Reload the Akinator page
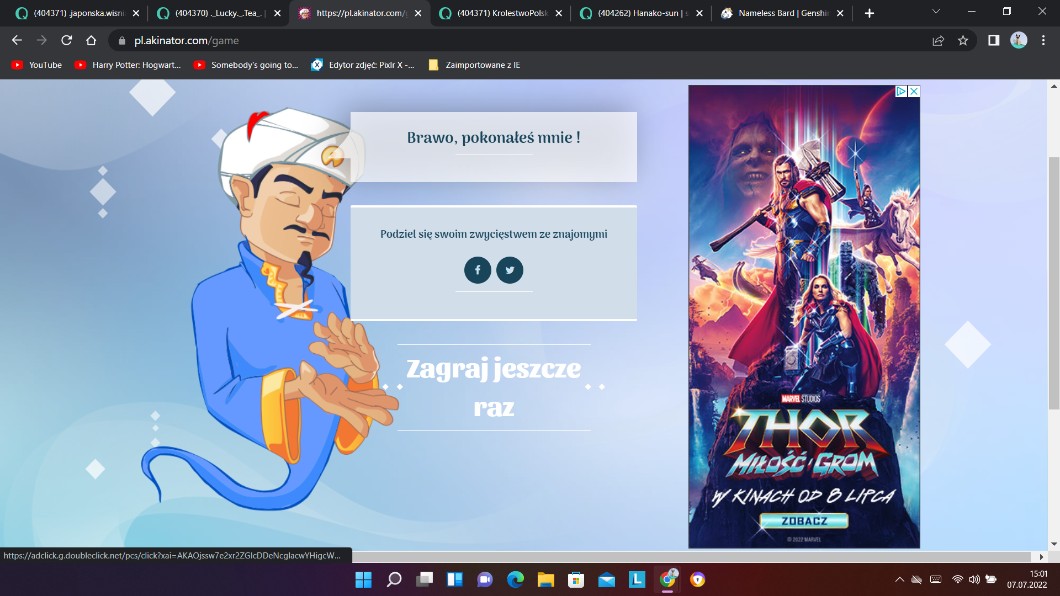 [x=66, y=40]
